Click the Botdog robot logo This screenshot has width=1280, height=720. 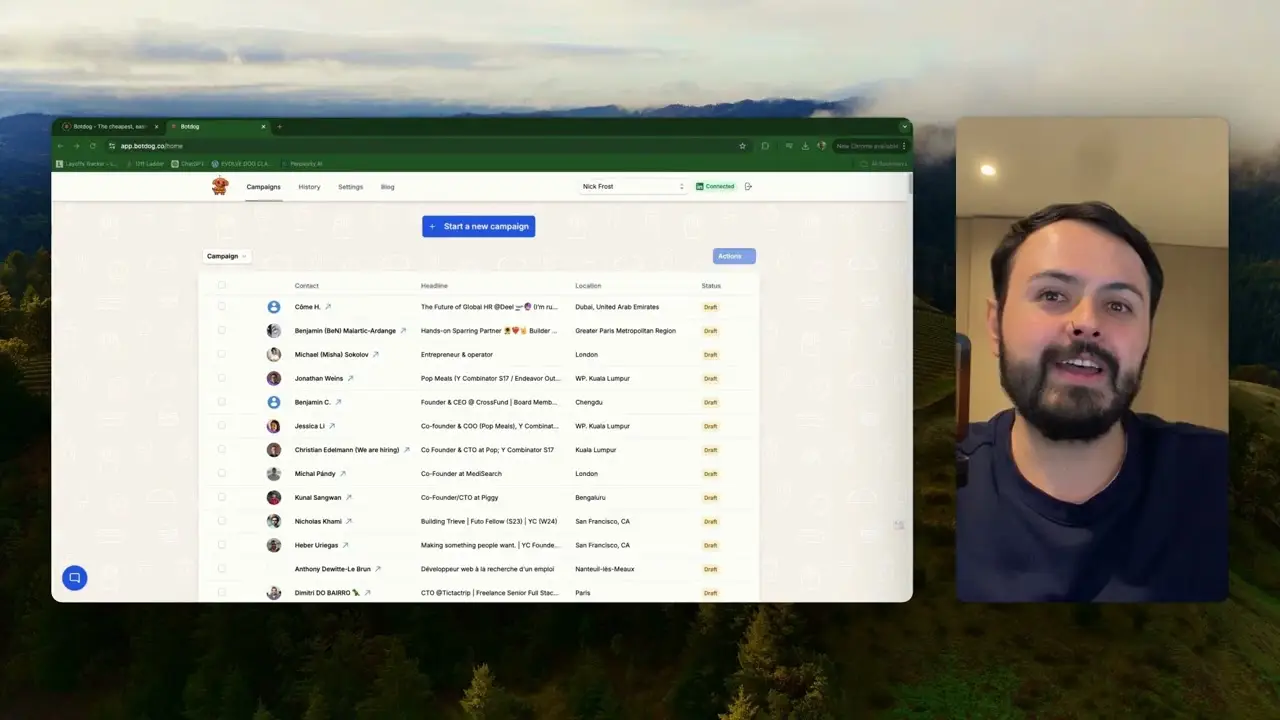point(220,186)
